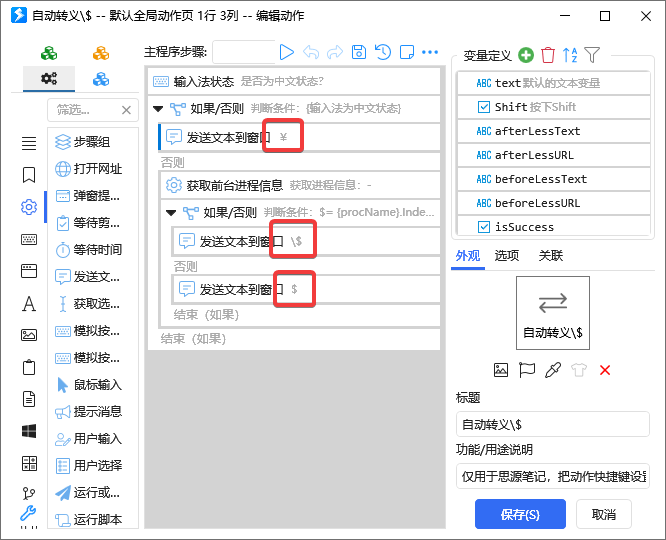The width and height of the screenshot is (666, 540).
Task: Run the main program steps (play icon)
Action: point(287,52)
